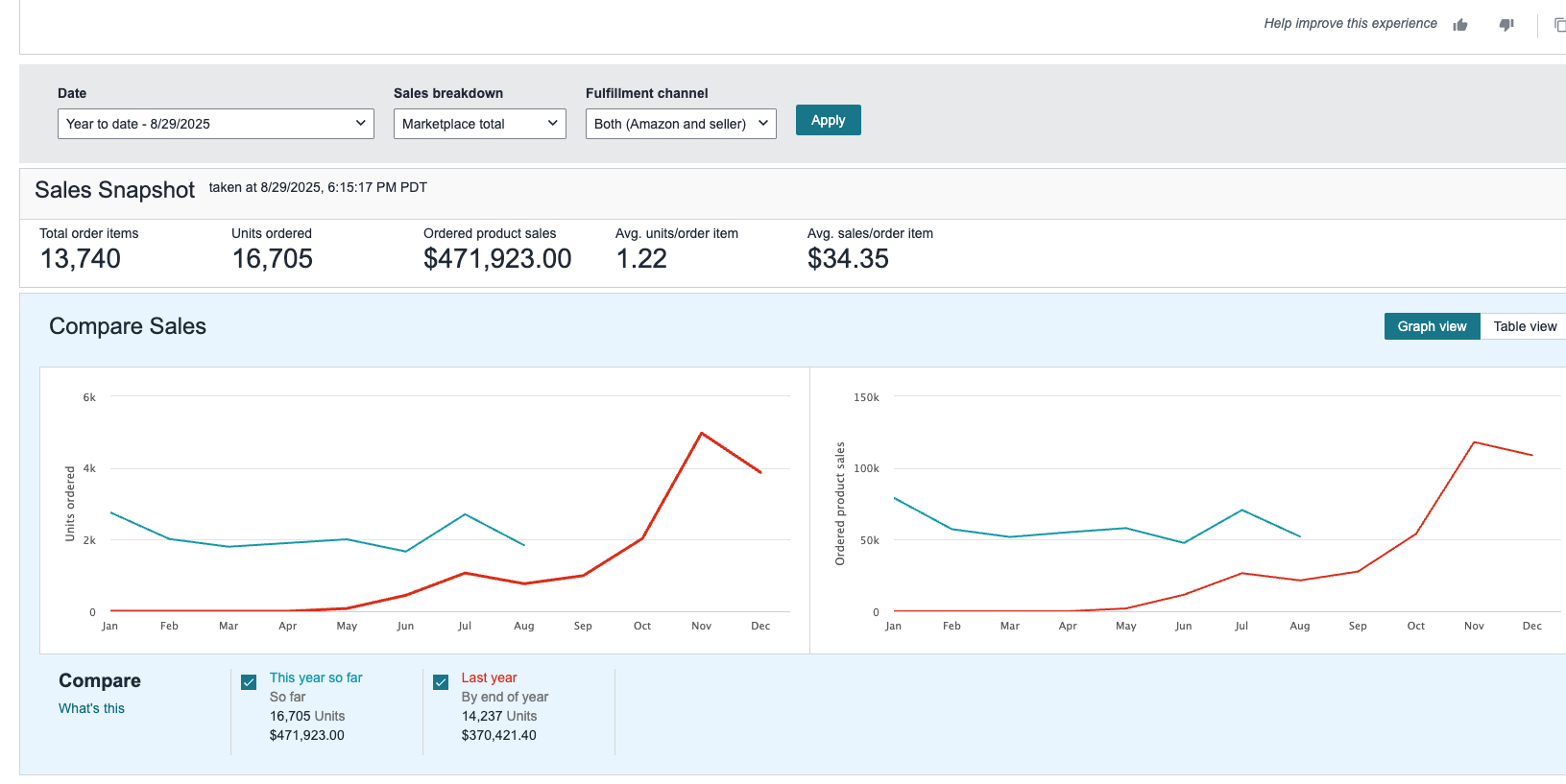Screen dimensions: 1566x784
Task: Click the thumbs down feedback icon
Action: 1506,25
